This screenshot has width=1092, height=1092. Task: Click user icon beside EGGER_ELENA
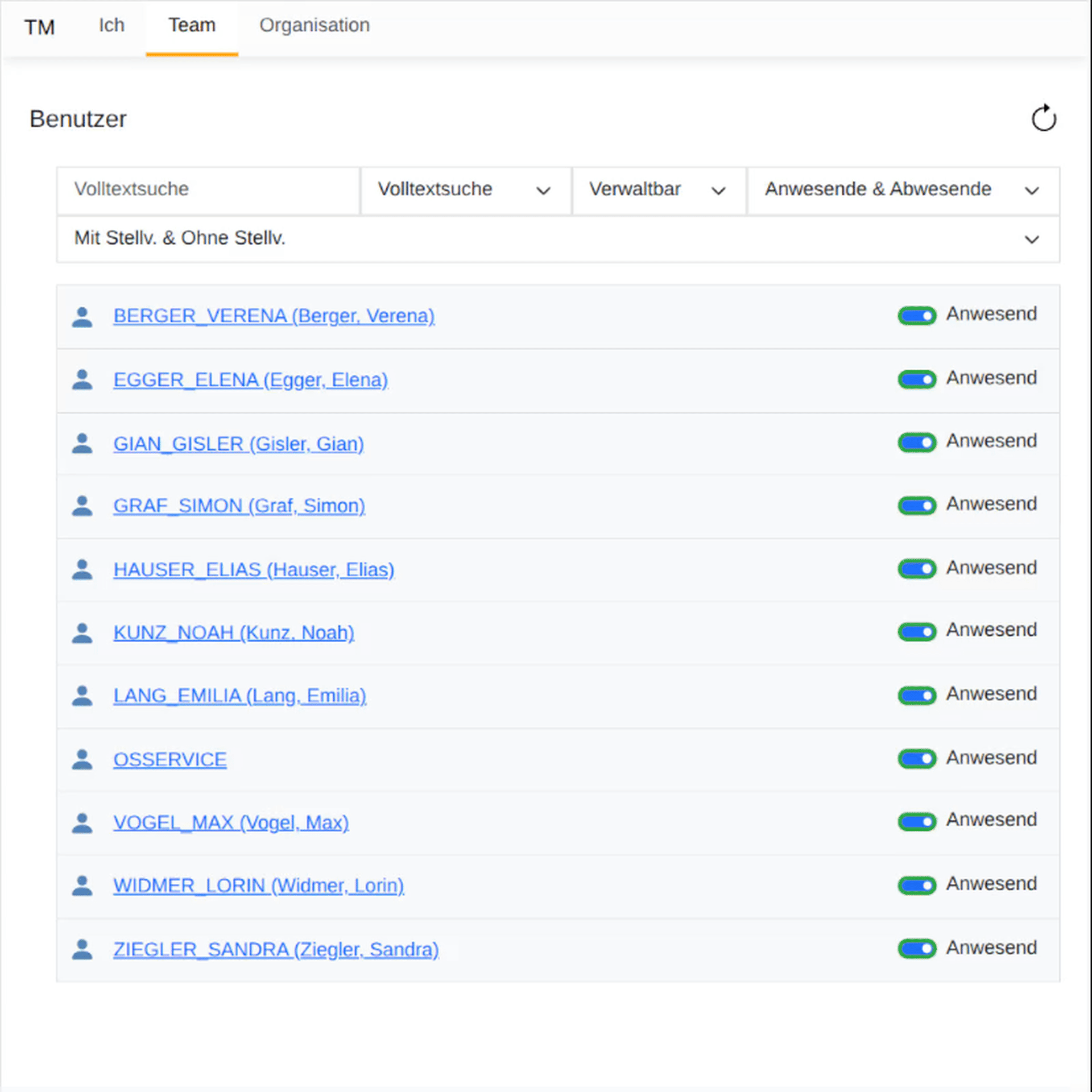click(x=82, y=380)
